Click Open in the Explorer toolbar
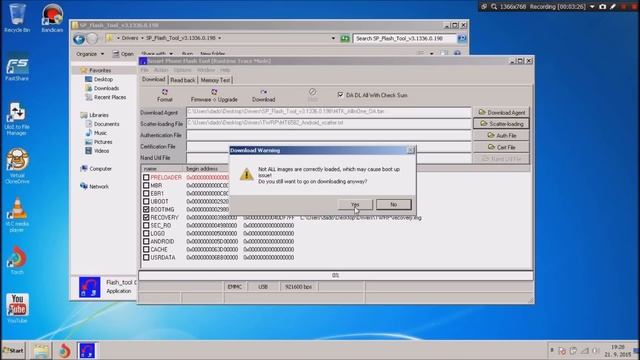The width and height of the screenshot is (640, 360). [x=123, y=54]
